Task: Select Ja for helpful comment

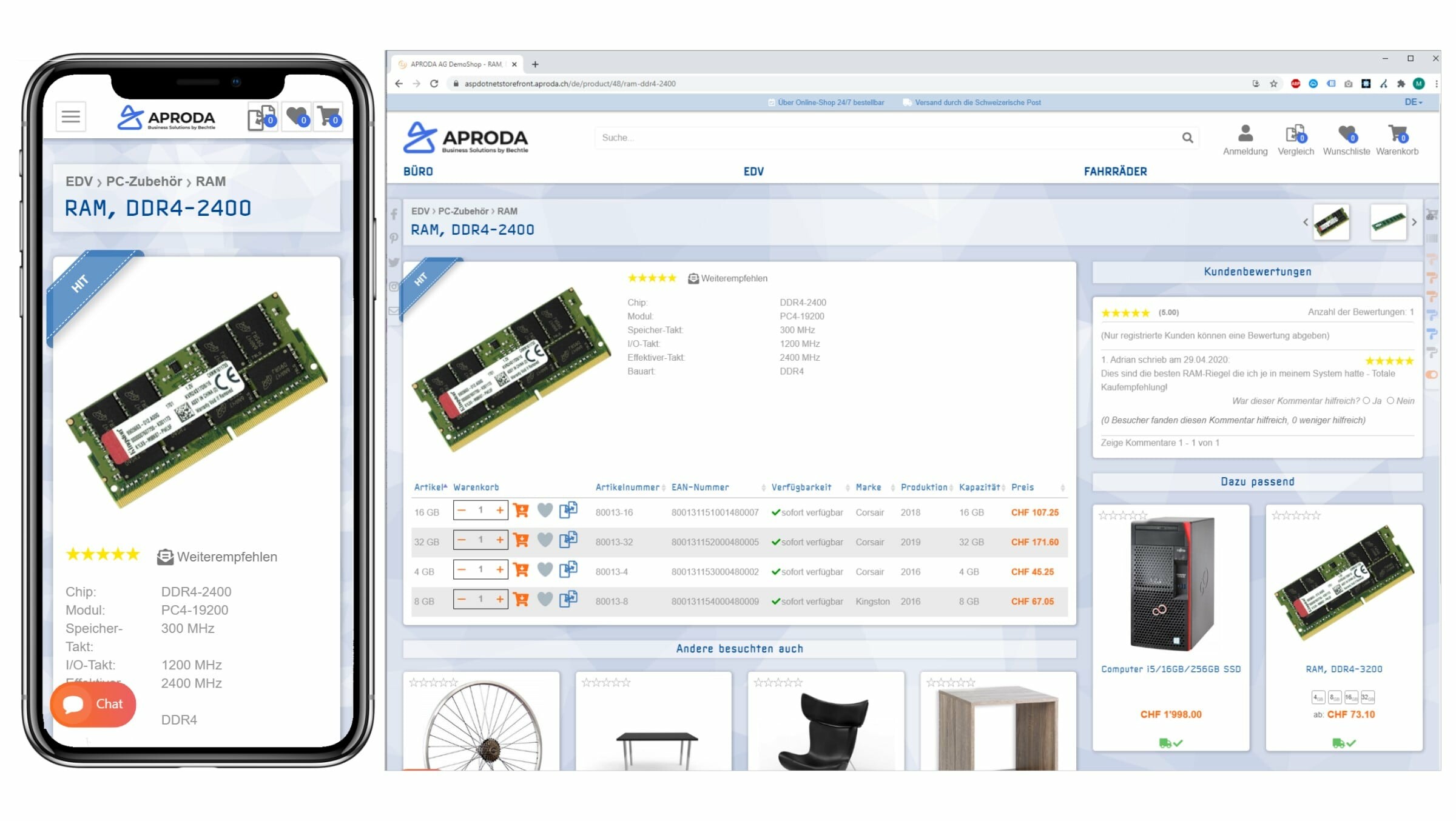Action: 1366,401
